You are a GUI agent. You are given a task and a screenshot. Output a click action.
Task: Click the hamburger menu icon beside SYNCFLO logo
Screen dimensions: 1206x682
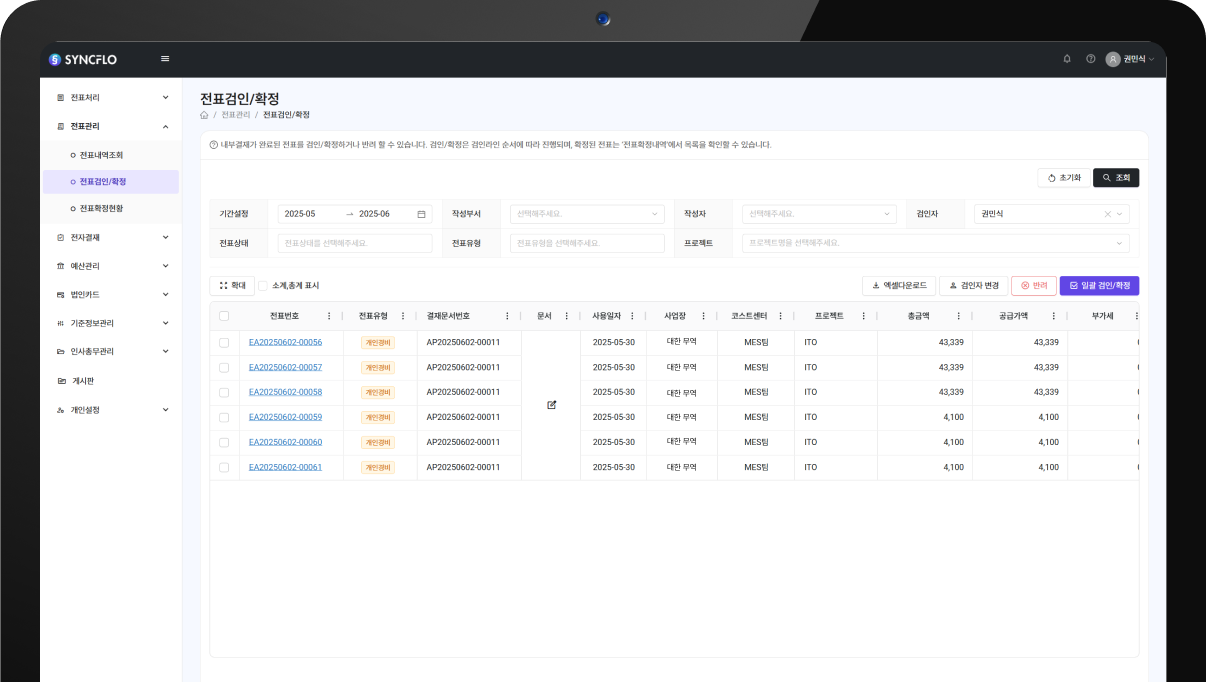[x=165, y=59]
